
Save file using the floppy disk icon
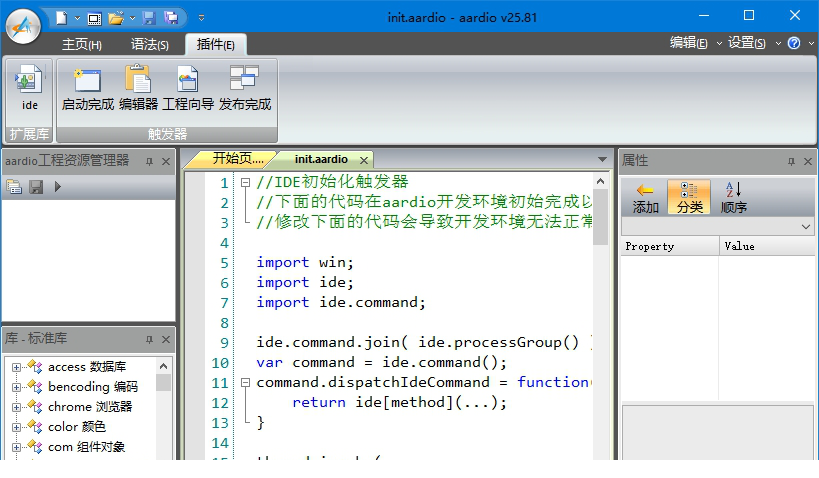click(x=149, y=18)
